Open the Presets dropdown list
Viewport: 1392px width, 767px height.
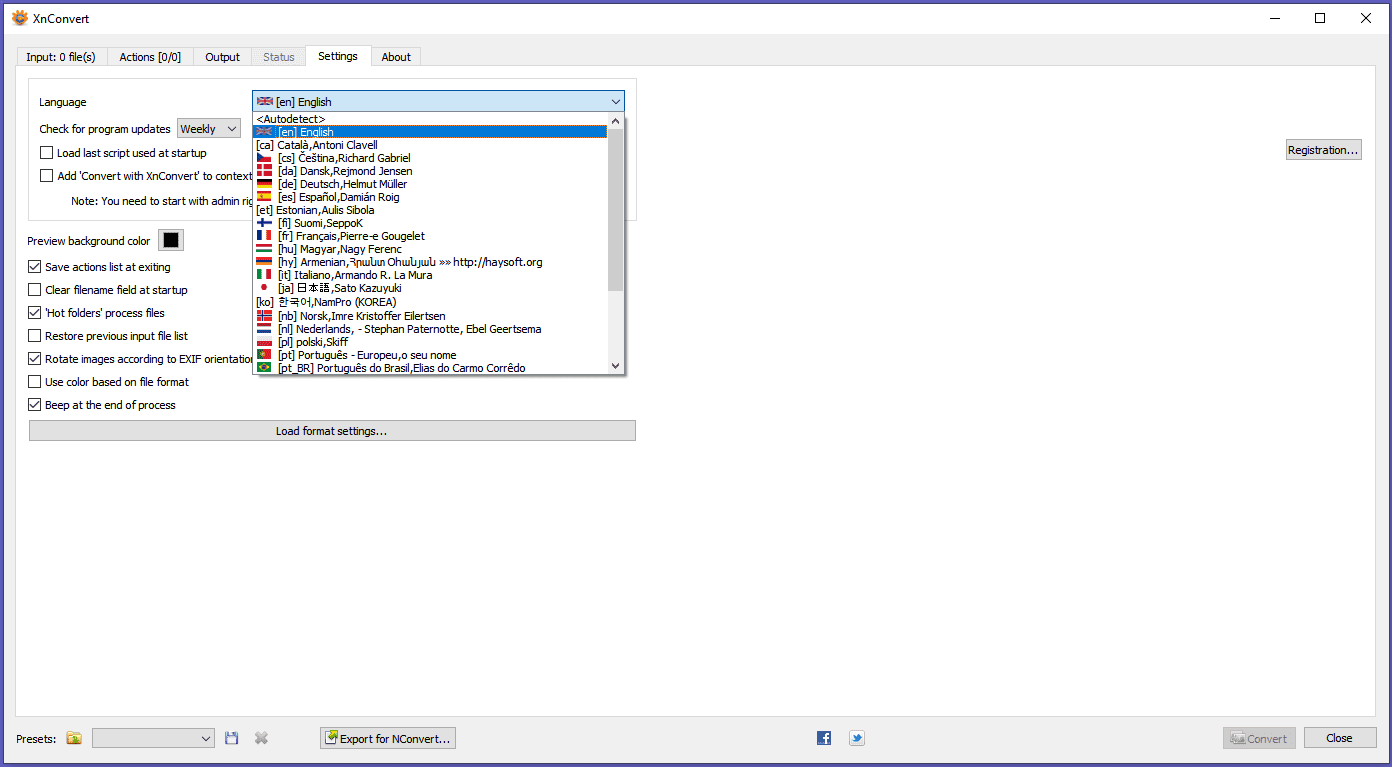tap(153, 738)
